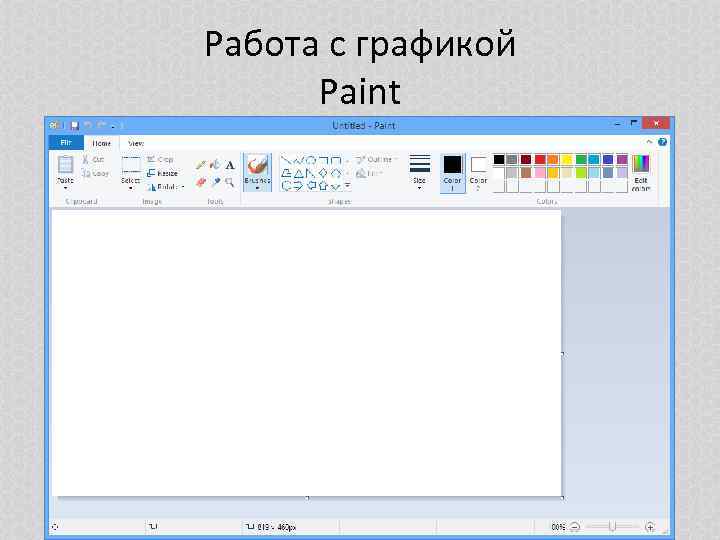Viewport: 720px width, 540px height.
Task: Choose the Triangle shape
Action: 298,173
